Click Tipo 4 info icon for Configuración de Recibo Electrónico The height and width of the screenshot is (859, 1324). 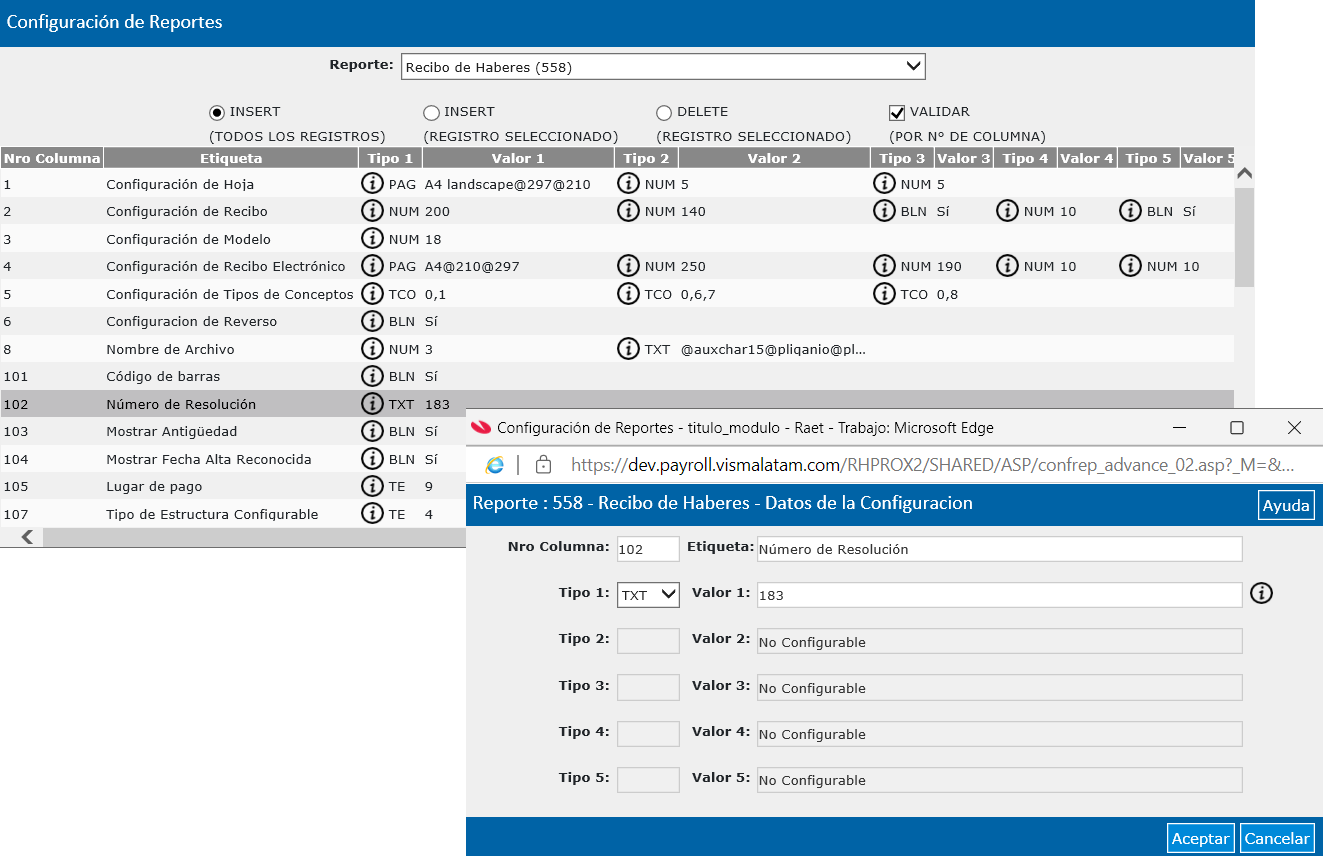(x=1007, y=266)
